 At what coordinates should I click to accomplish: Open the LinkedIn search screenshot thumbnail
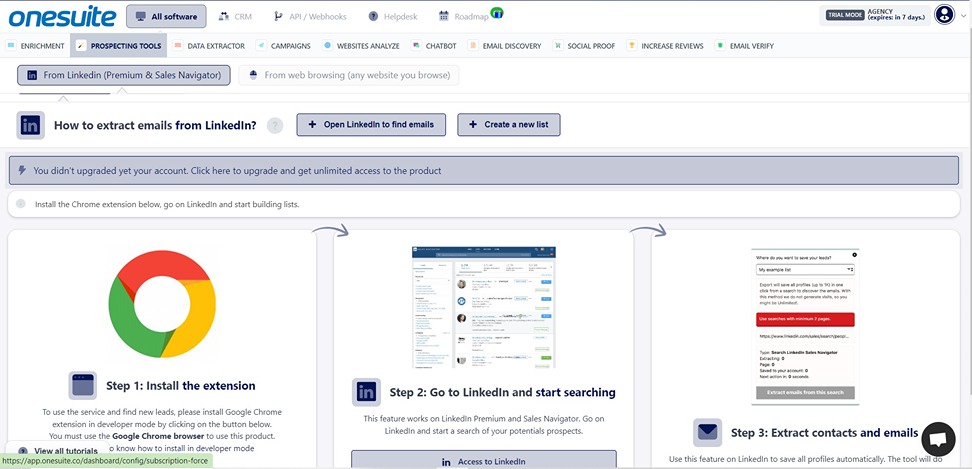484,307
